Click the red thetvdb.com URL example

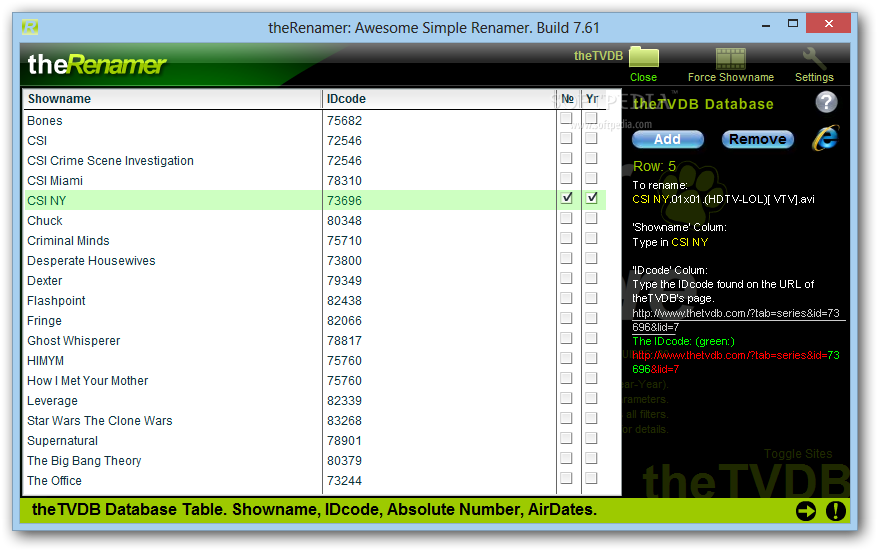click(736, 362)
